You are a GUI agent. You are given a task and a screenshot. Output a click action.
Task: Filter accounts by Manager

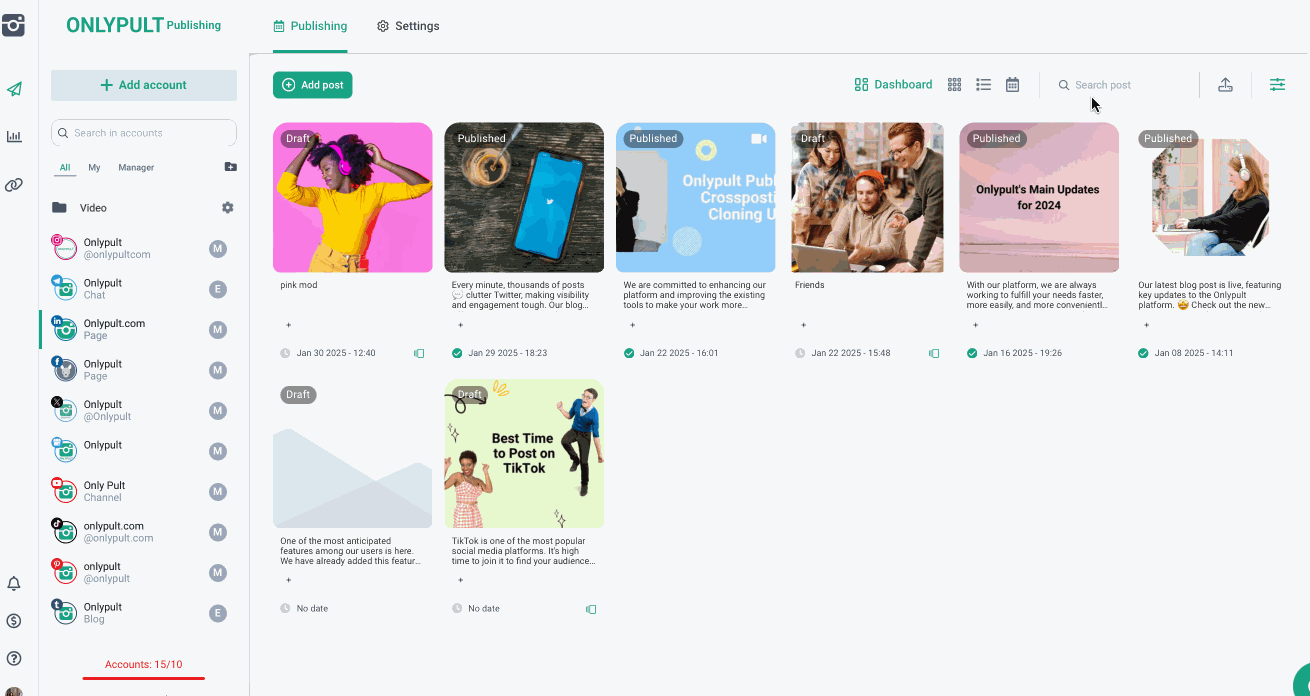tap(136, 168)
